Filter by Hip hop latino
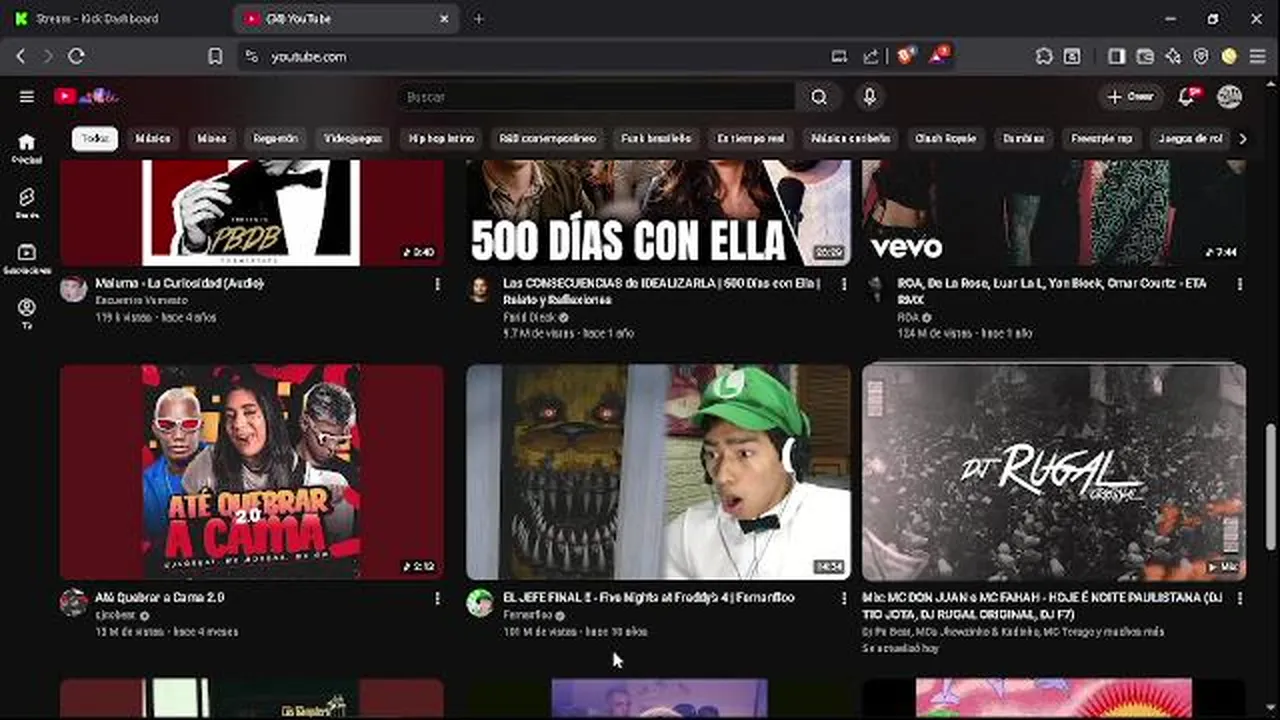The height and width of the screenshot is (720, 1280). tap(441, 139)
